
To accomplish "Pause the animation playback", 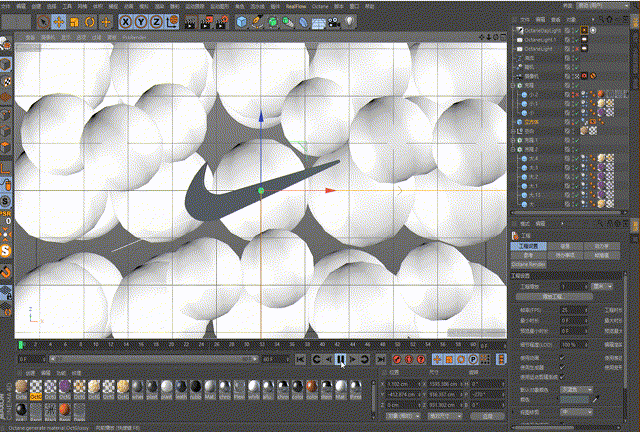I will click(x=340, y=359).
